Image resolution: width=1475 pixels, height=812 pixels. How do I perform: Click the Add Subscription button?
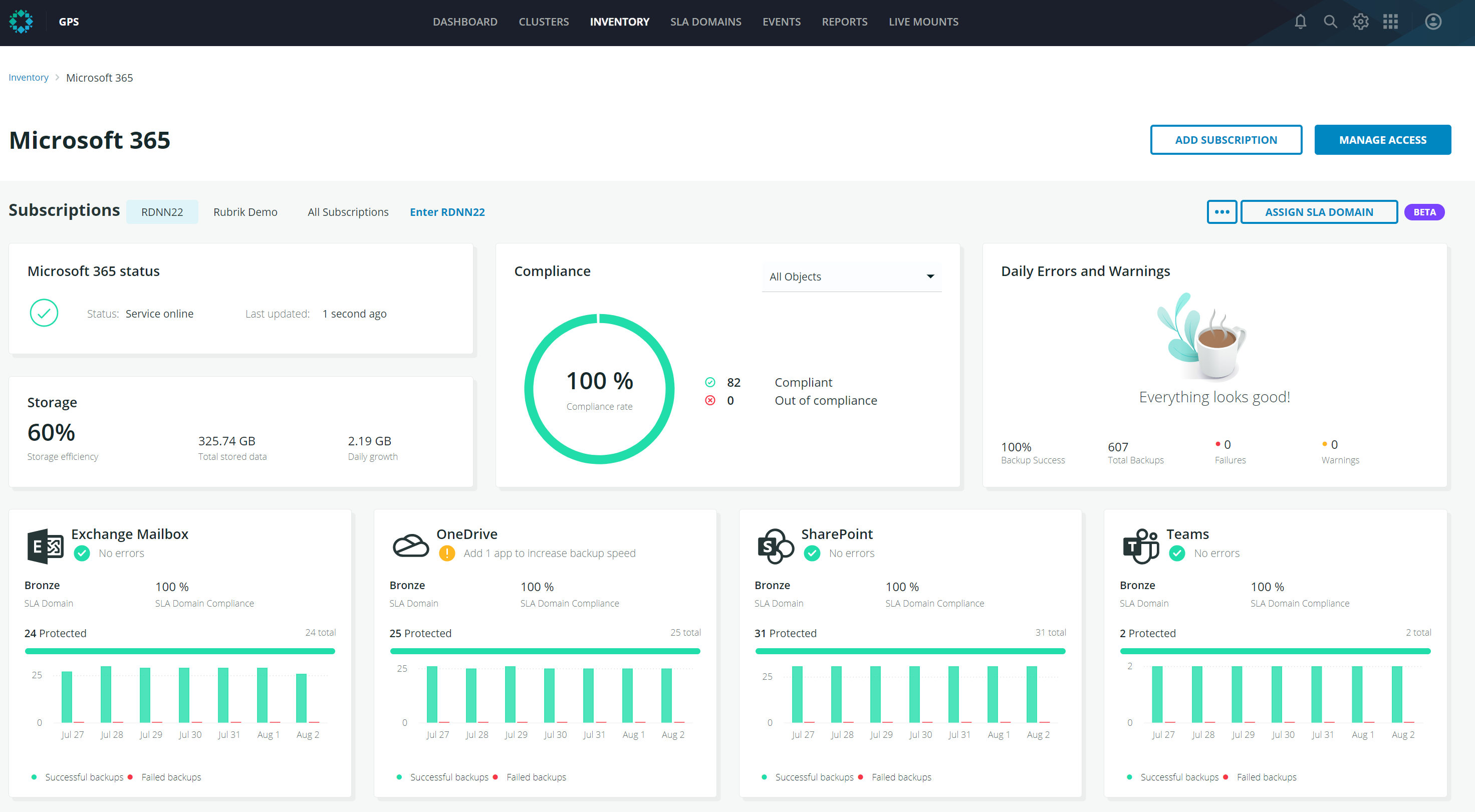(x=1225, y=140)
